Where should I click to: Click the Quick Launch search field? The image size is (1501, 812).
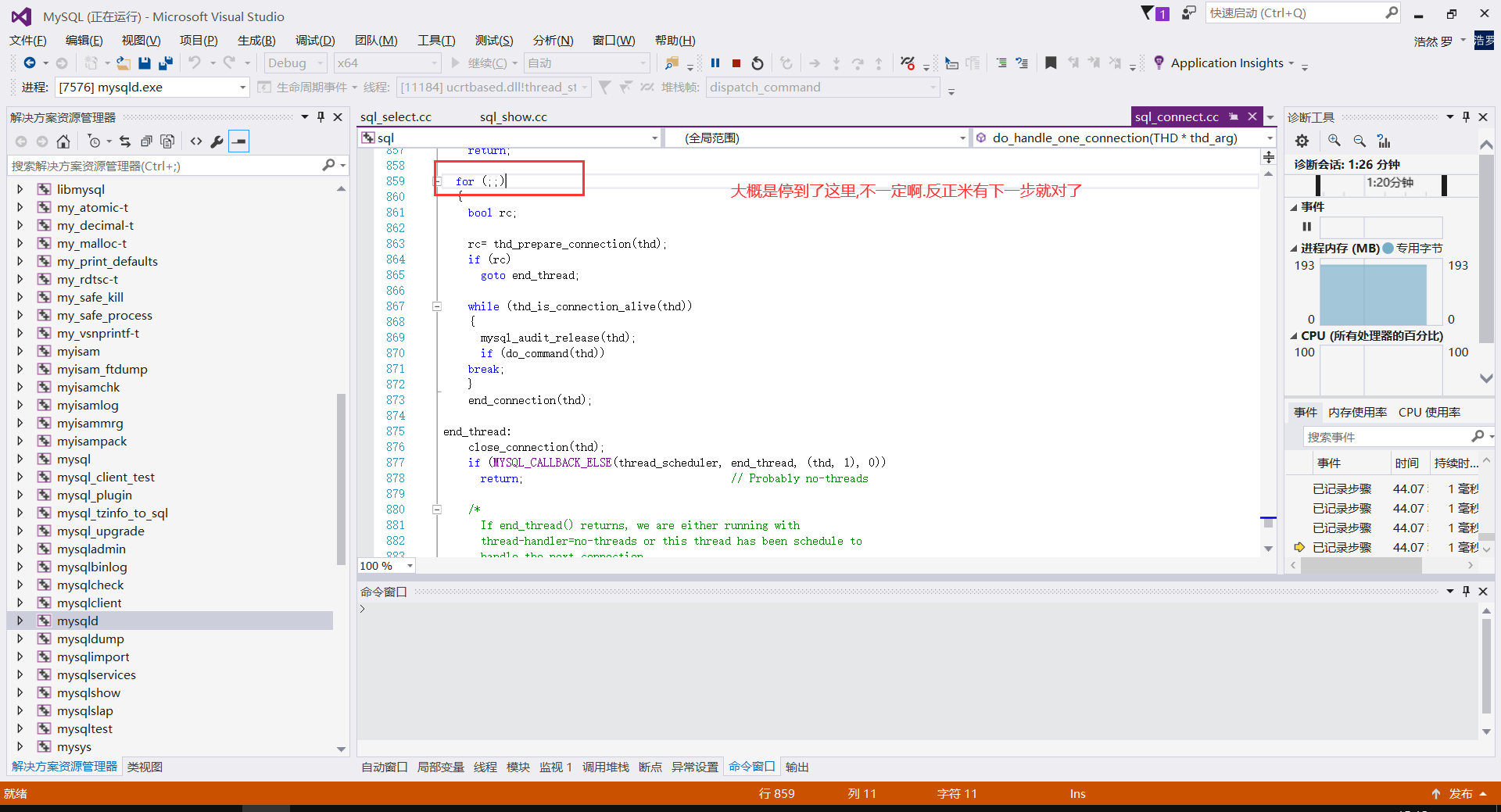tap(1296, 13)
